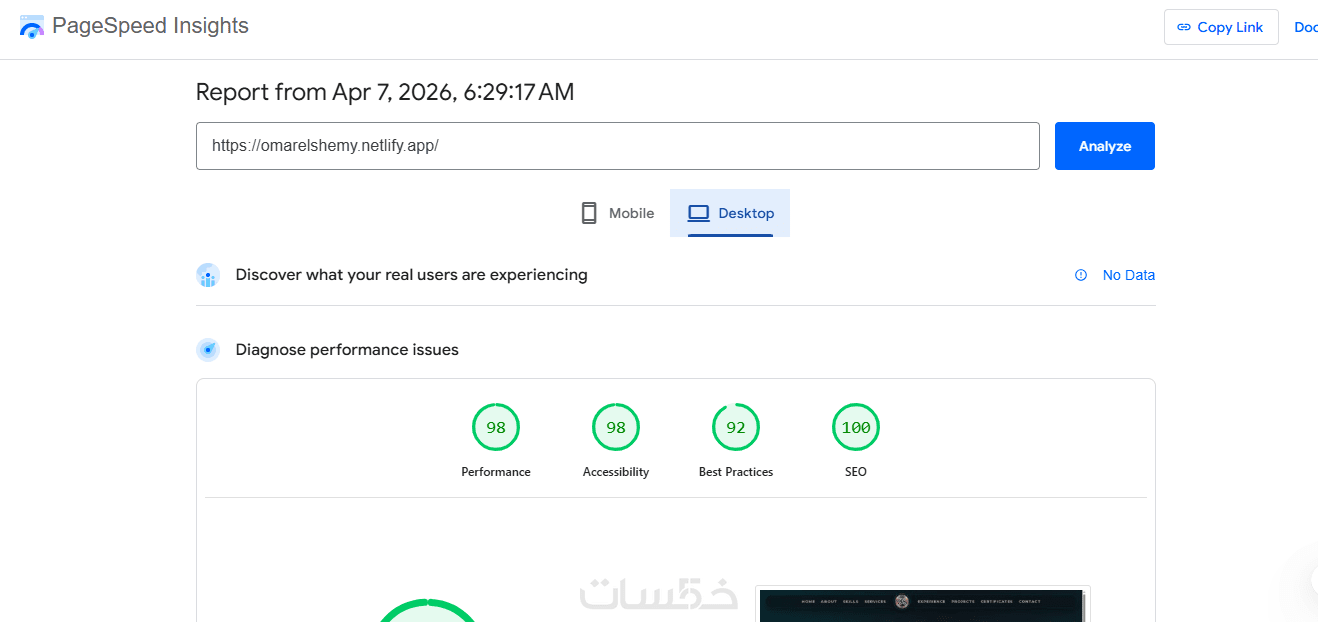Viewport: 1318px width, 622px height.
Task: Click 'Discover what your real users are experiencing'
Action: click(x=411, y=275)
